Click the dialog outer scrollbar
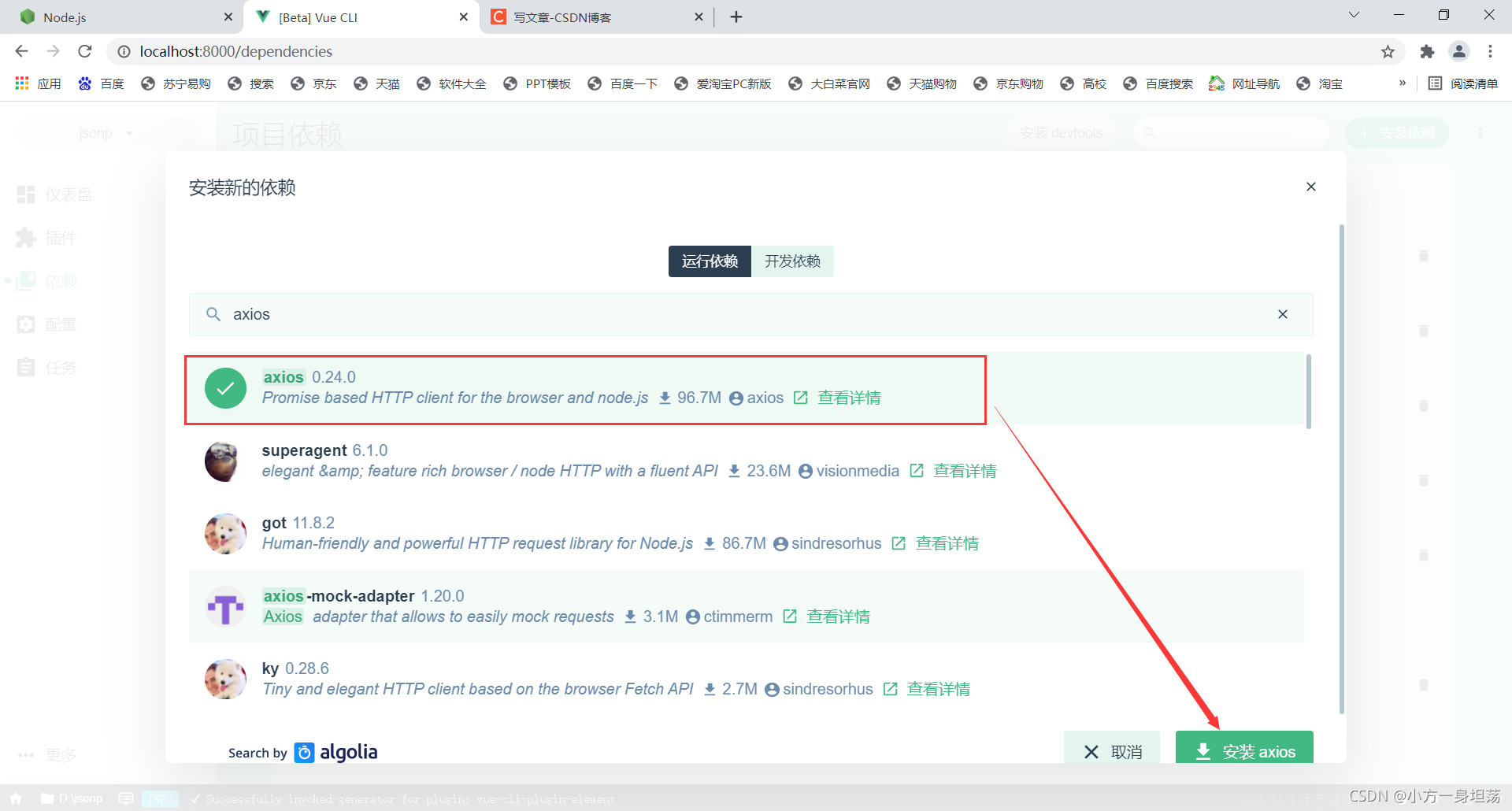Screen dimensions: 1512x811 point(1342,469)
